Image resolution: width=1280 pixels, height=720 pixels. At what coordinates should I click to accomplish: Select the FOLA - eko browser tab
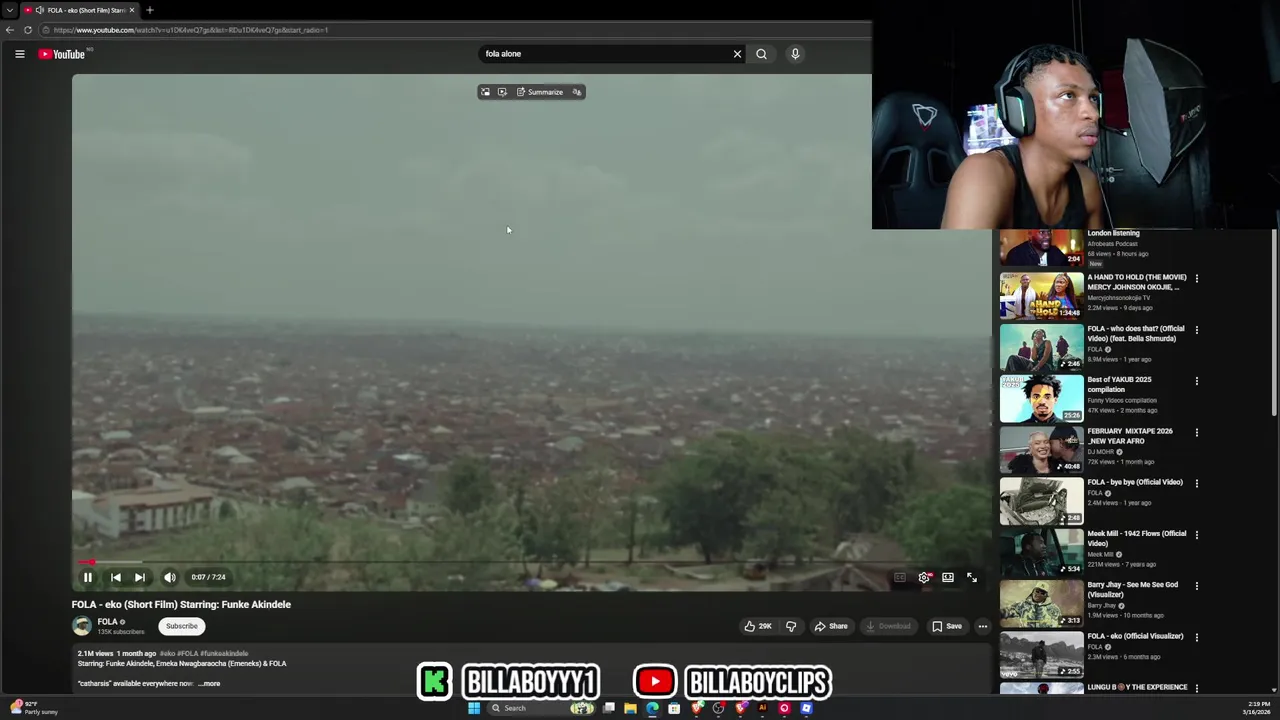coord(82,10)
